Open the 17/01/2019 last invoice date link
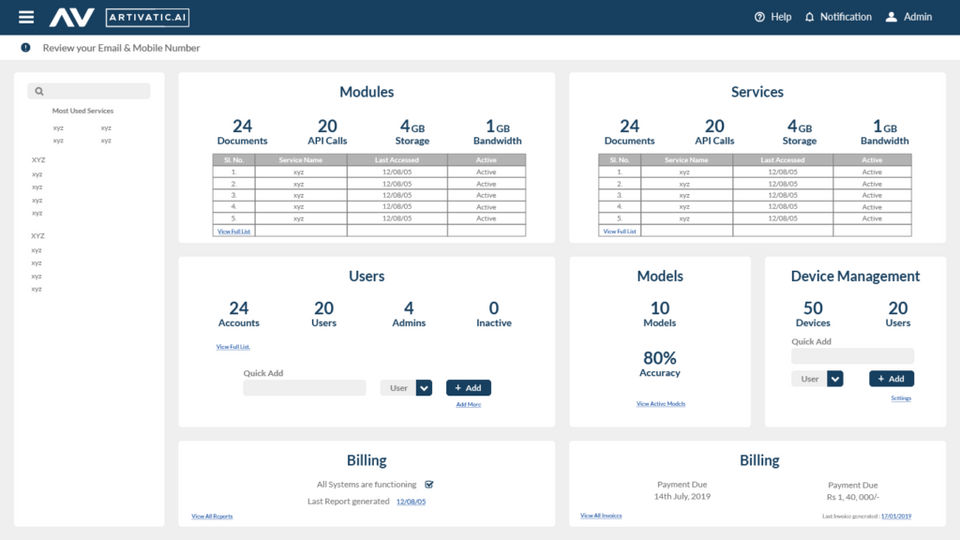The height and width of the screenshot is (540, 960). pyautogui.click(x=896, y=516)
